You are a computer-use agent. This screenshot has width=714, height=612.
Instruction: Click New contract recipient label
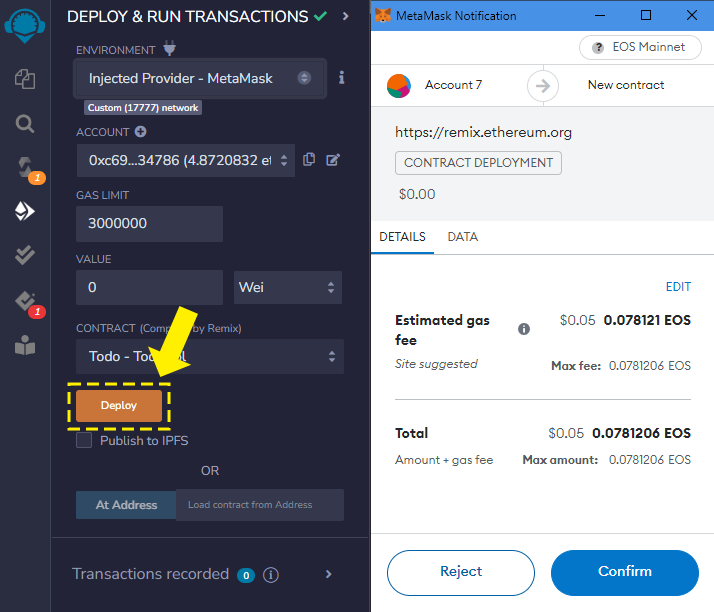tap(626, 85)
